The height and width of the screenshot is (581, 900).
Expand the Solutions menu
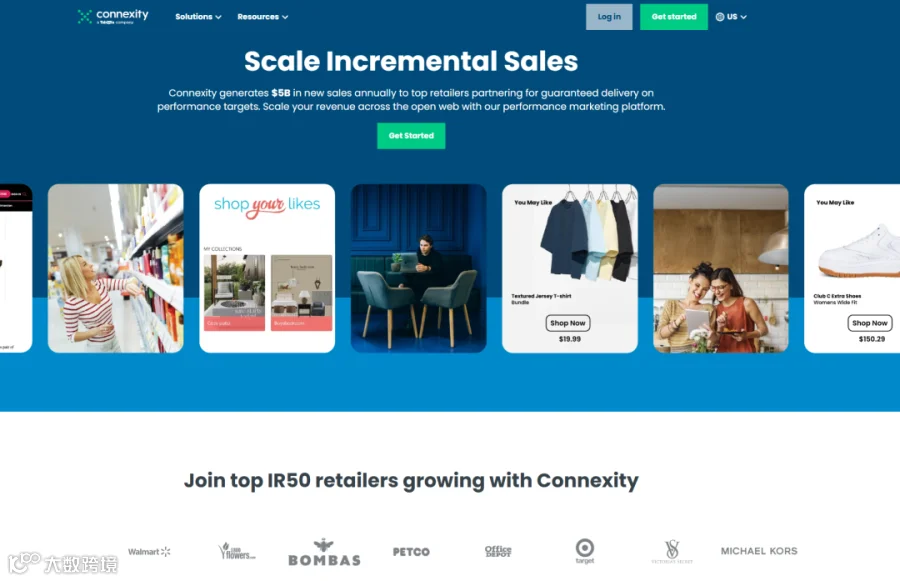tap(198, 17)
